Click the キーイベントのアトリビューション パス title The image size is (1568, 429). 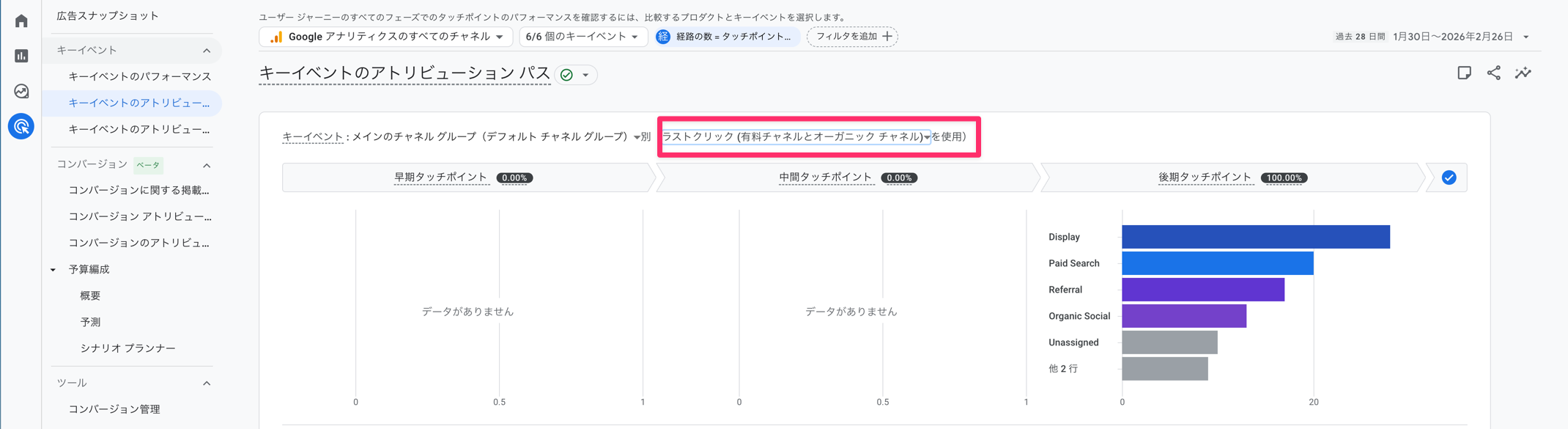[404, 73]
